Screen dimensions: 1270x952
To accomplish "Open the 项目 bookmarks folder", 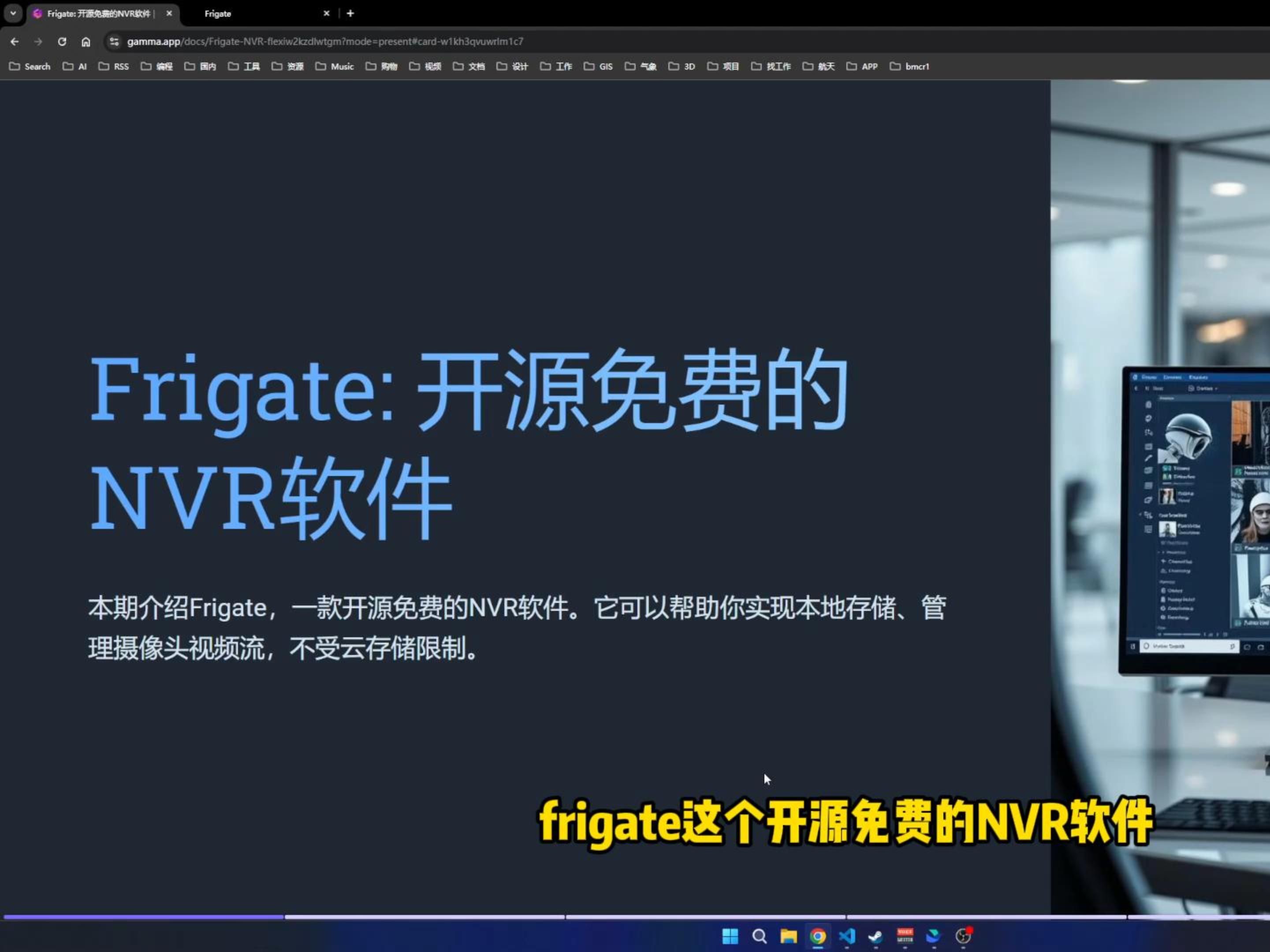I will tap(723, 67).
